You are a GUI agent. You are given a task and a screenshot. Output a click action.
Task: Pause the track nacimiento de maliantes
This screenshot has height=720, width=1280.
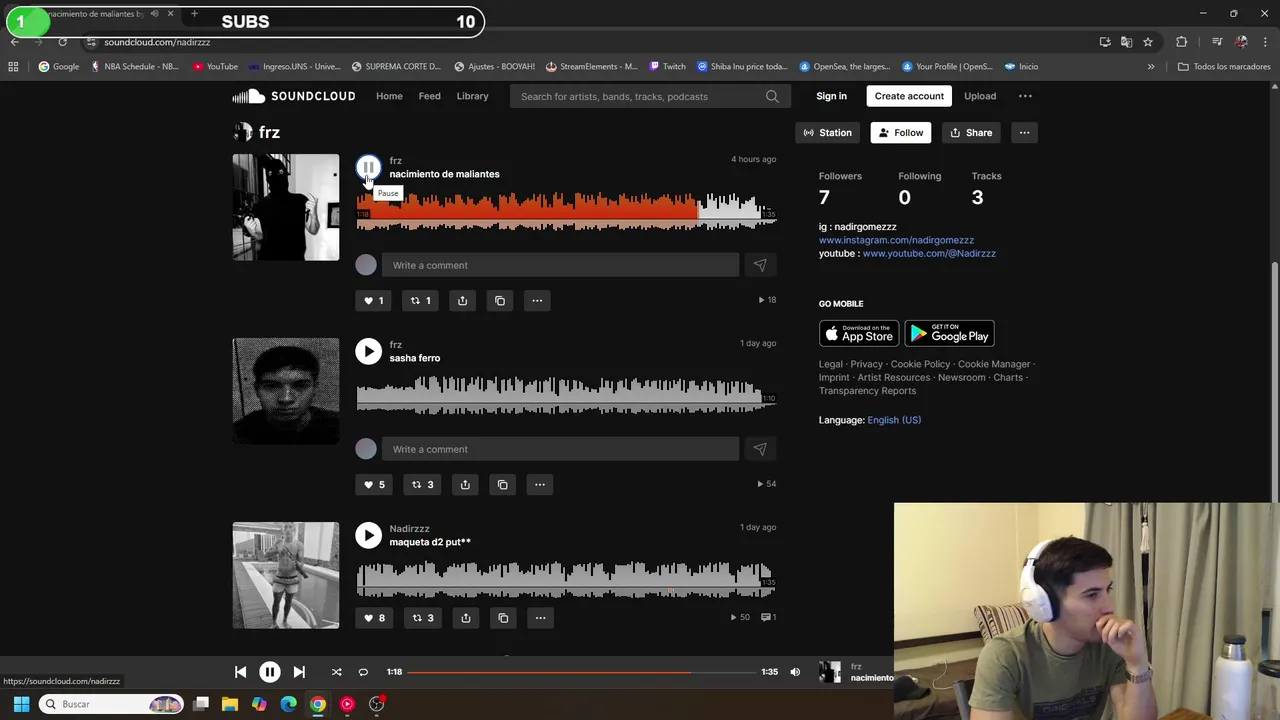point(368,167)
